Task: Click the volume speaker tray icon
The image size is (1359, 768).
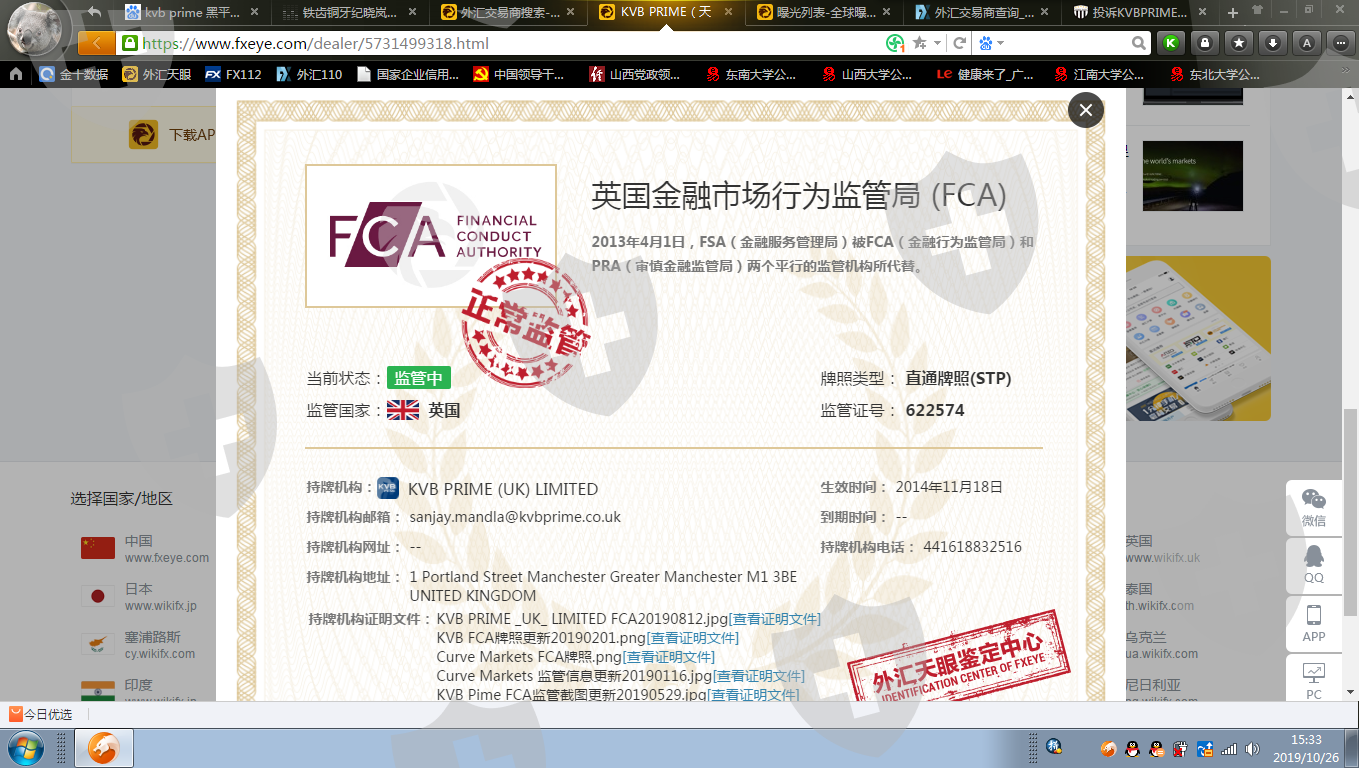Action: 1251,748
